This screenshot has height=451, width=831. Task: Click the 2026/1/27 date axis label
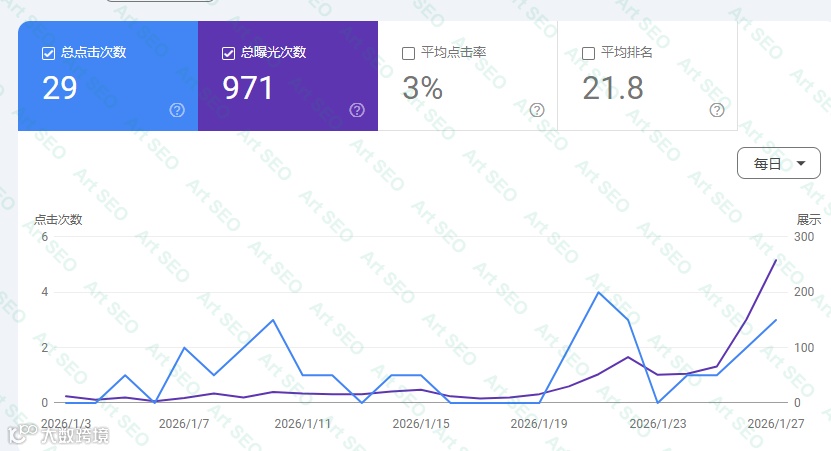pyautogui.click(x=776, y=423)
